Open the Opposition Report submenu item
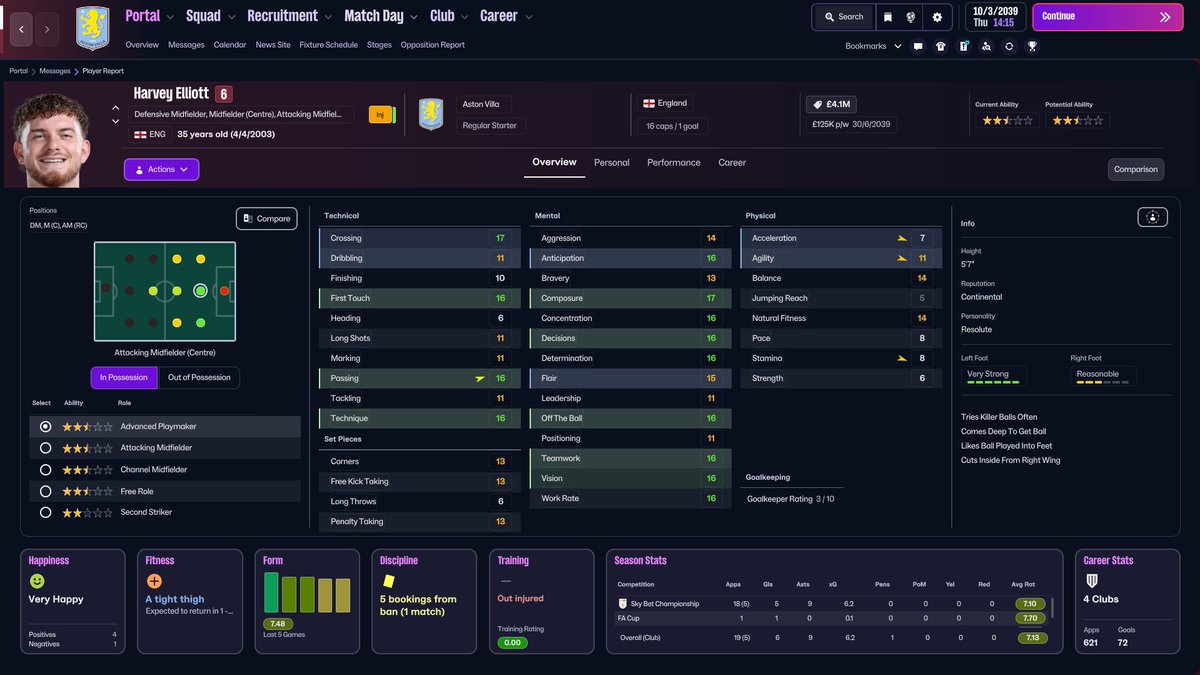 433,45
